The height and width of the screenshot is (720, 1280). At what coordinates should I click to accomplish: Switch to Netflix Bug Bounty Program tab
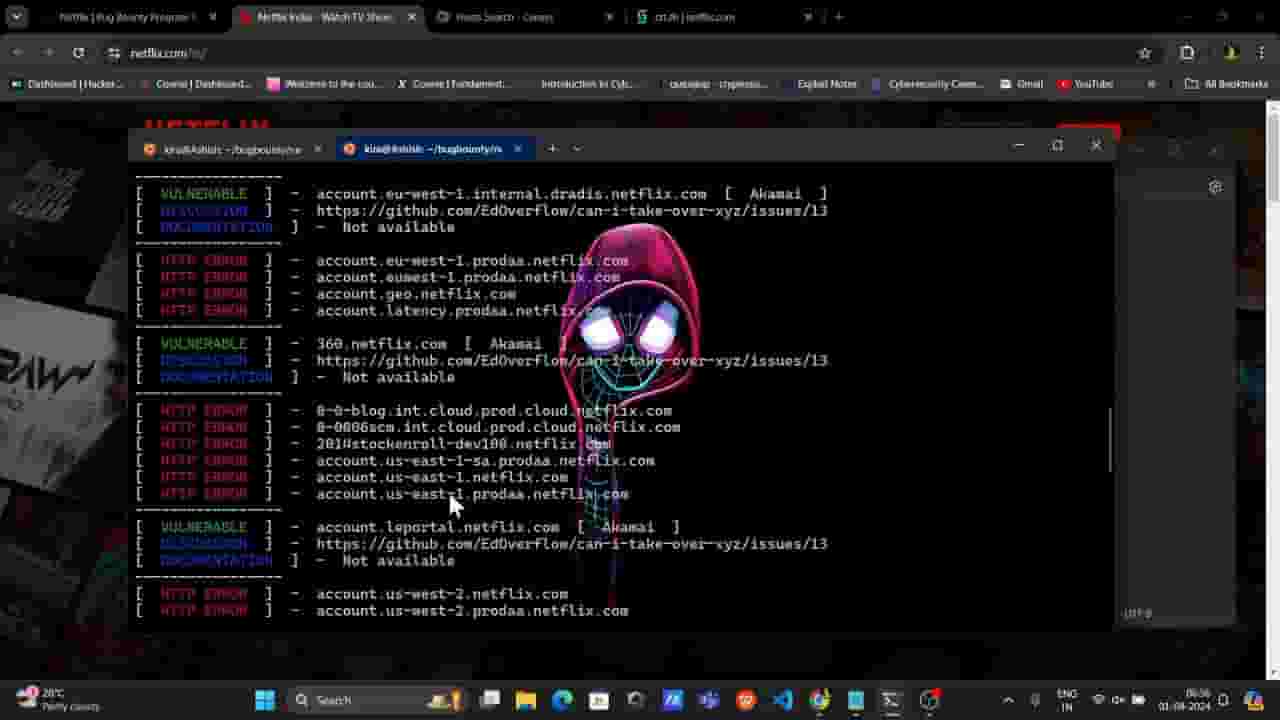125,17
